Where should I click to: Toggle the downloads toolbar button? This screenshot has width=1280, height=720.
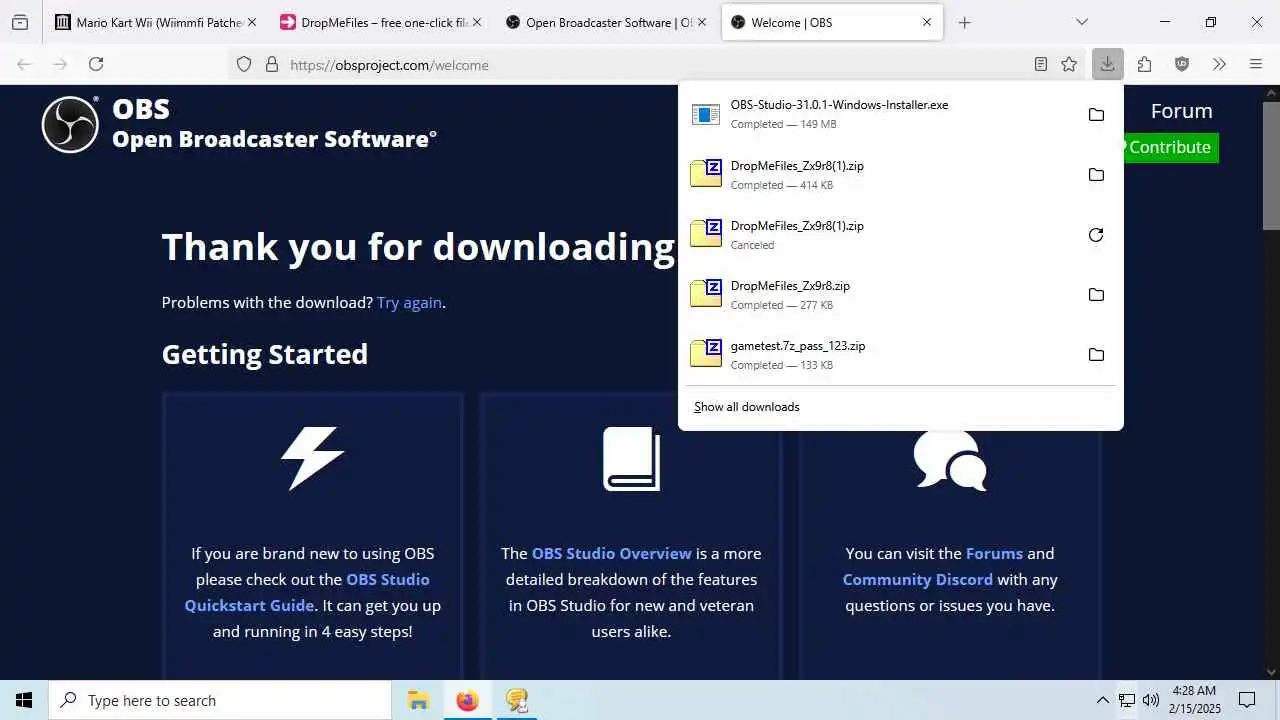[x=1108, y=64]
